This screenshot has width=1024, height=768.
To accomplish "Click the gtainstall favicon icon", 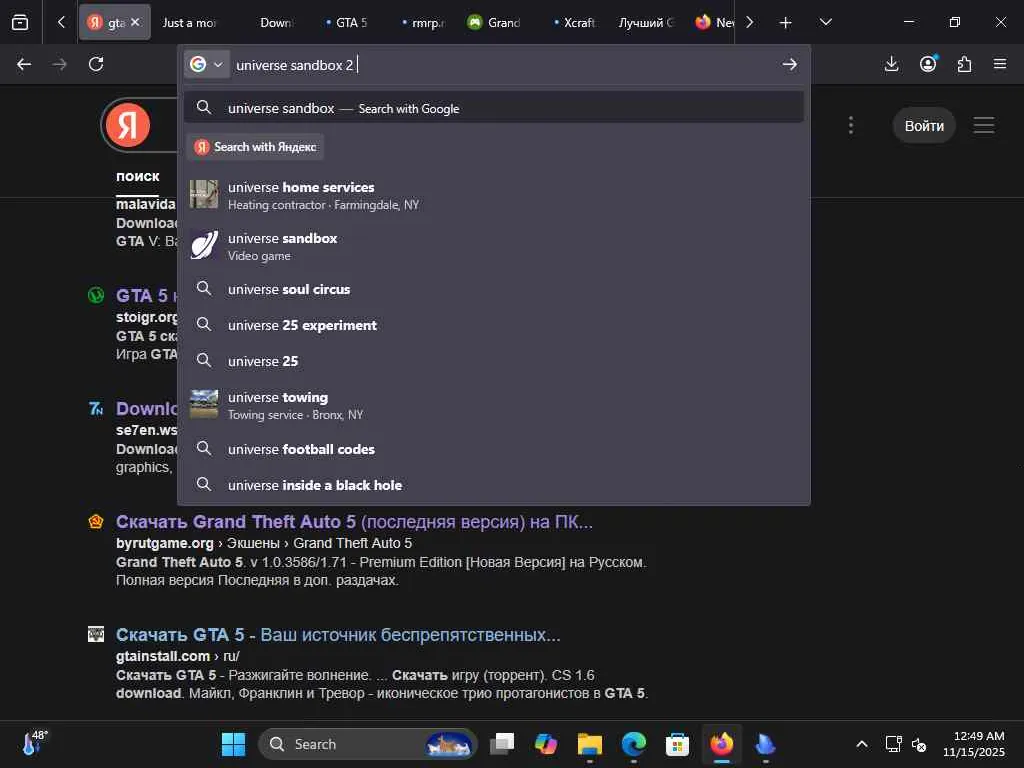I will [96, 634].
